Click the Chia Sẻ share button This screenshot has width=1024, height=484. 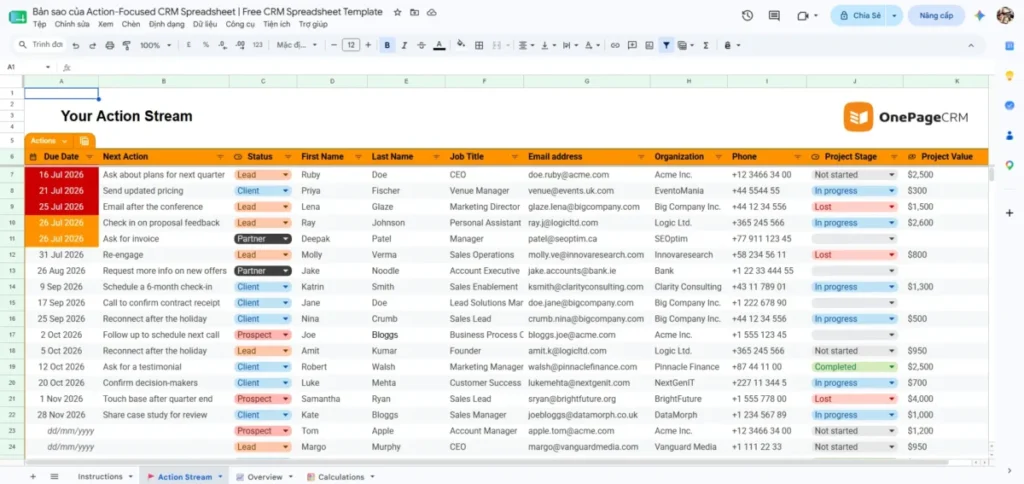pos(860,16)
